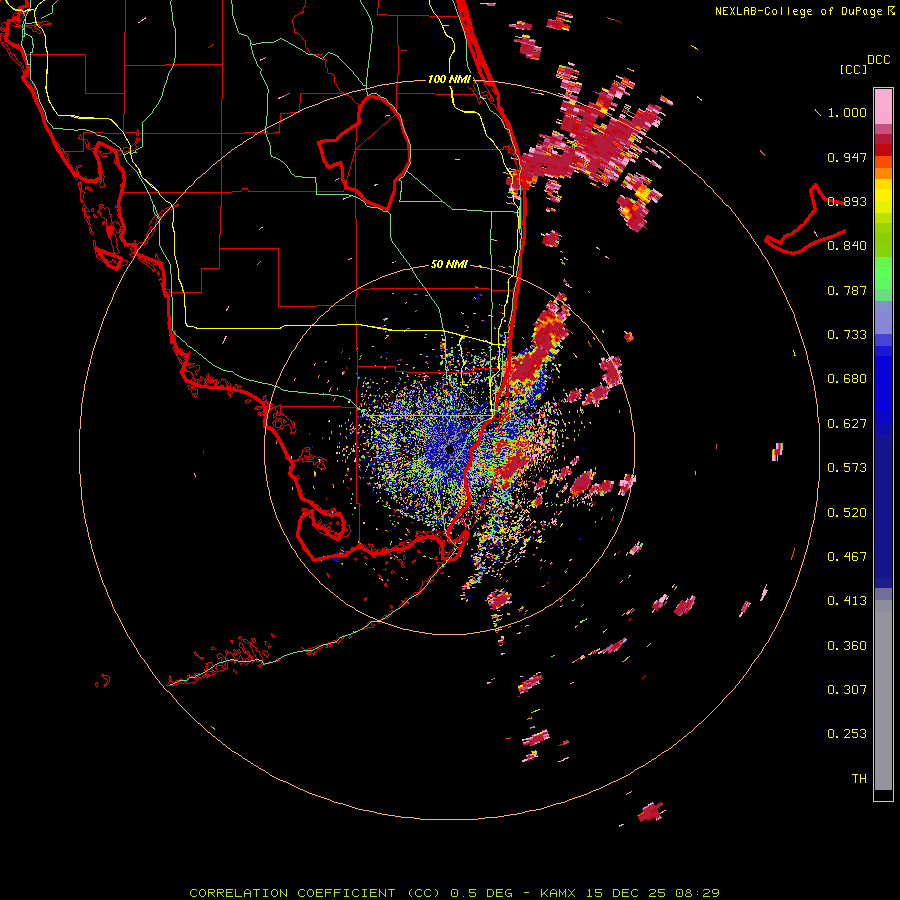Select the 0.253 scale value

point(847,734)
